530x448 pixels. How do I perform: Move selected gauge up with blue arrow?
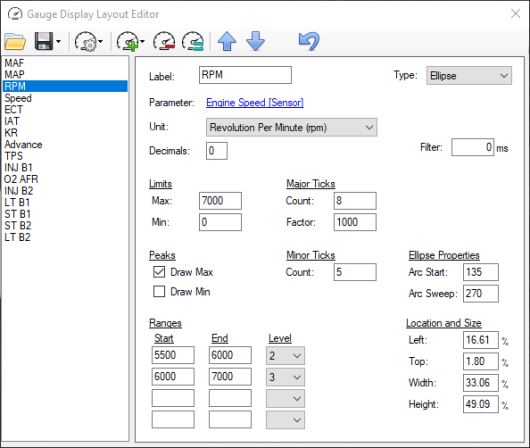pyautogui.click(x=227, y=41)
